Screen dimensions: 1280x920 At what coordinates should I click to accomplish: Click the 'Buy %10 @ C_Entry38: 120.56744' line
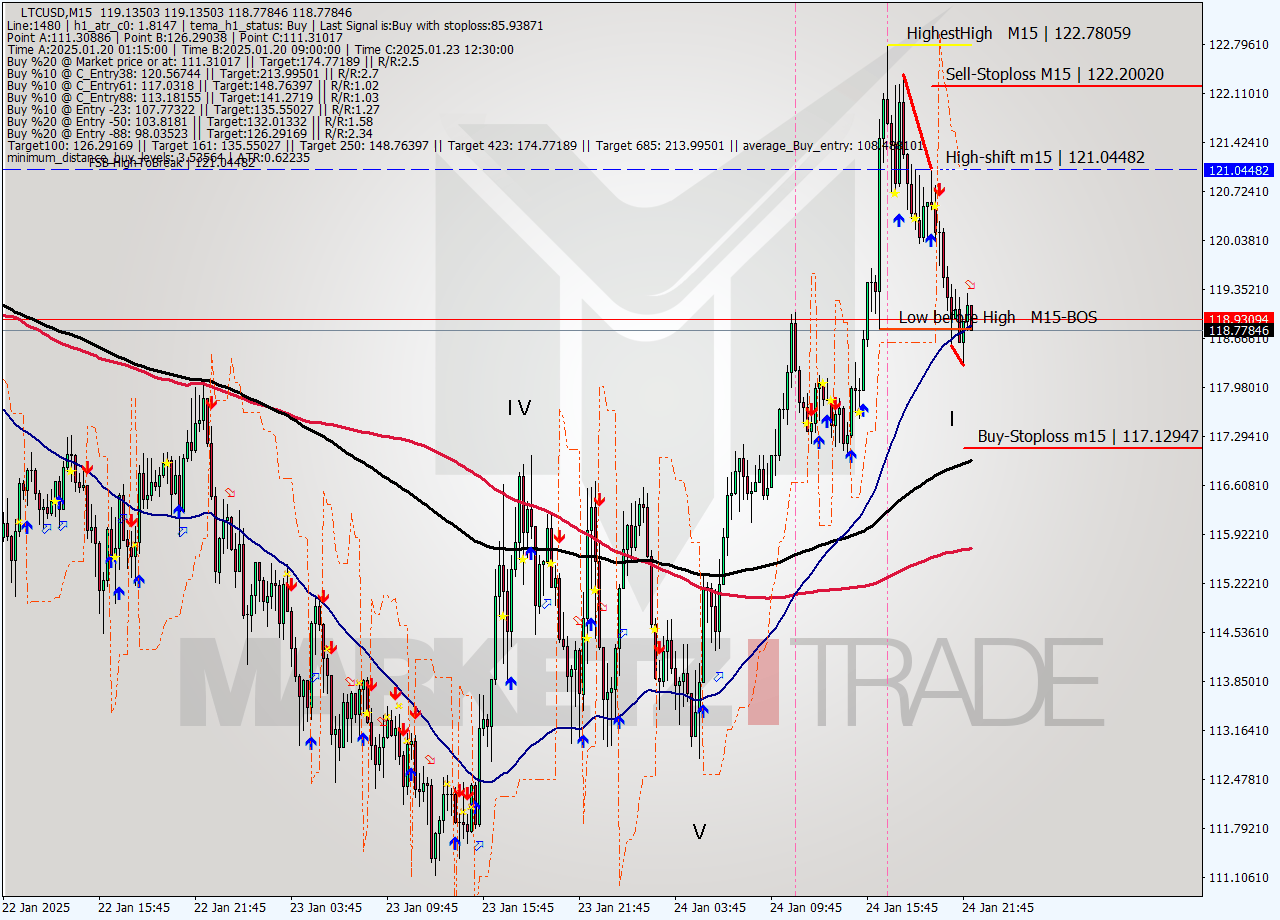[x=191, y=73]
